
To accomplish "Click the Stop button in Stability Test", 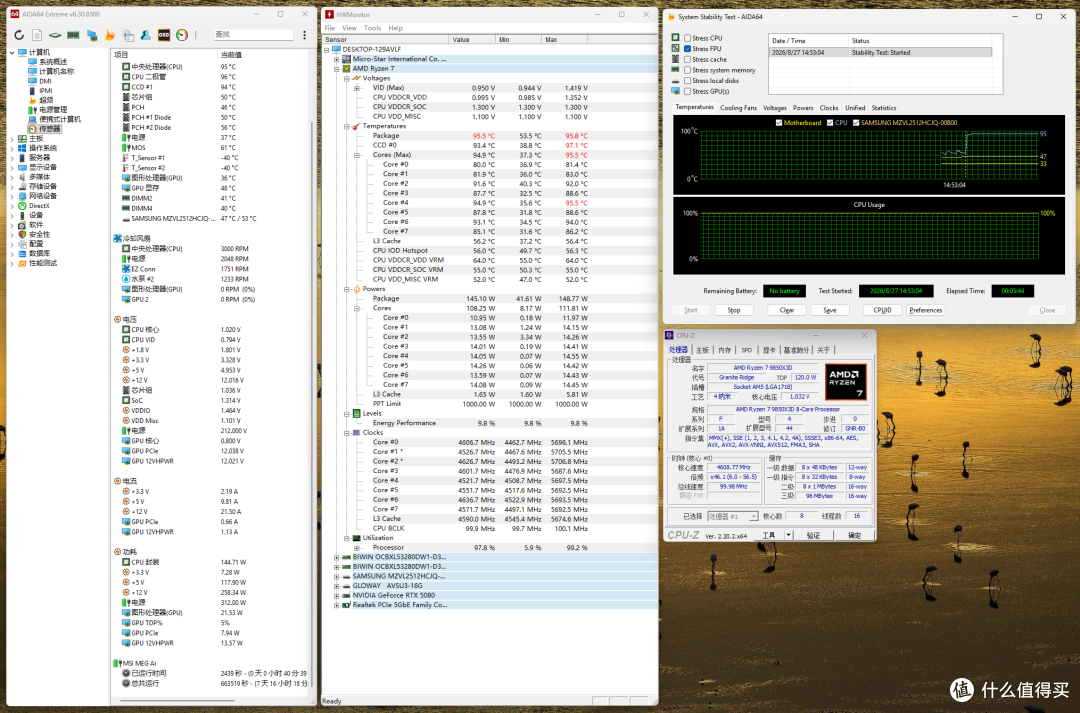I will click(x=734, y=311).
